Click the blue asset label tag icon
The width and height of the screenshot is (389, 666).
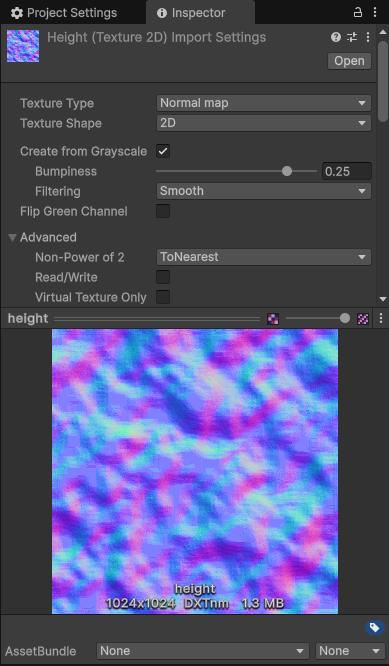click(374, 628)
